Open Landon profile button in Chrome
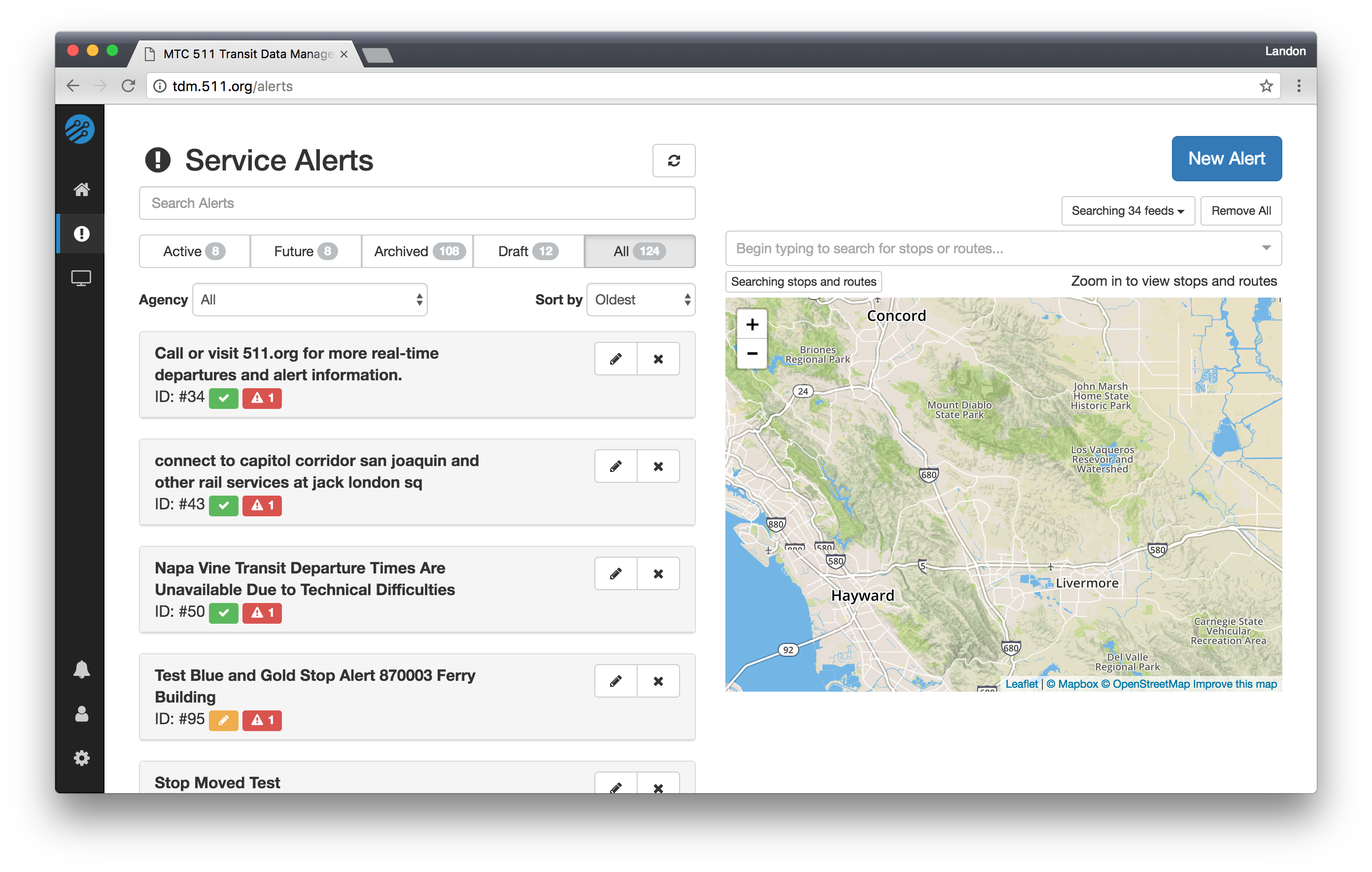The image size is (1372, 872). tap(1285, 51)
